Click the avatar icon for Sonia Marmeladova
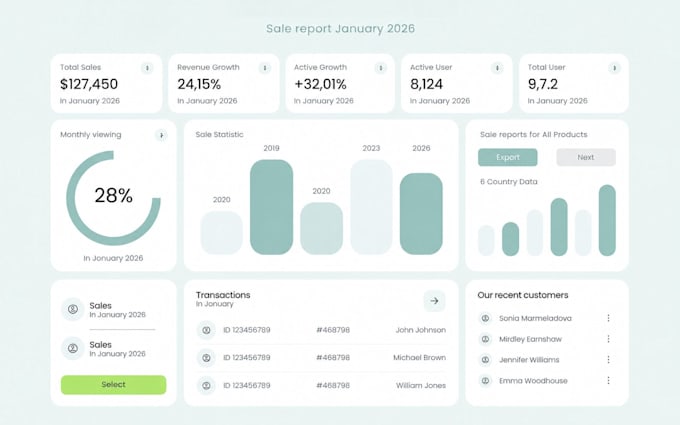Viewport: 680px width, 425px height. click(x=485, y=318)
